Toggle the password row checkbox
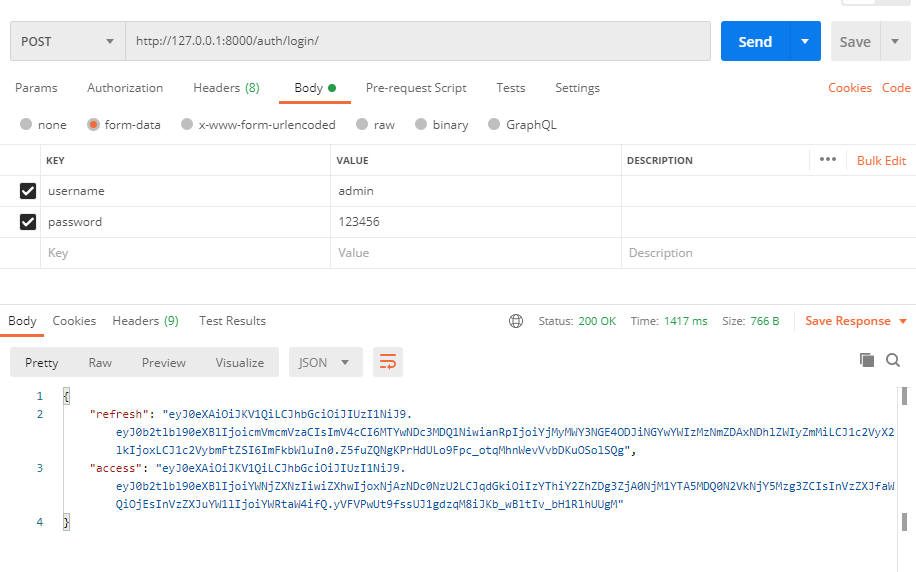916x572 pixels. pos(28,222)
